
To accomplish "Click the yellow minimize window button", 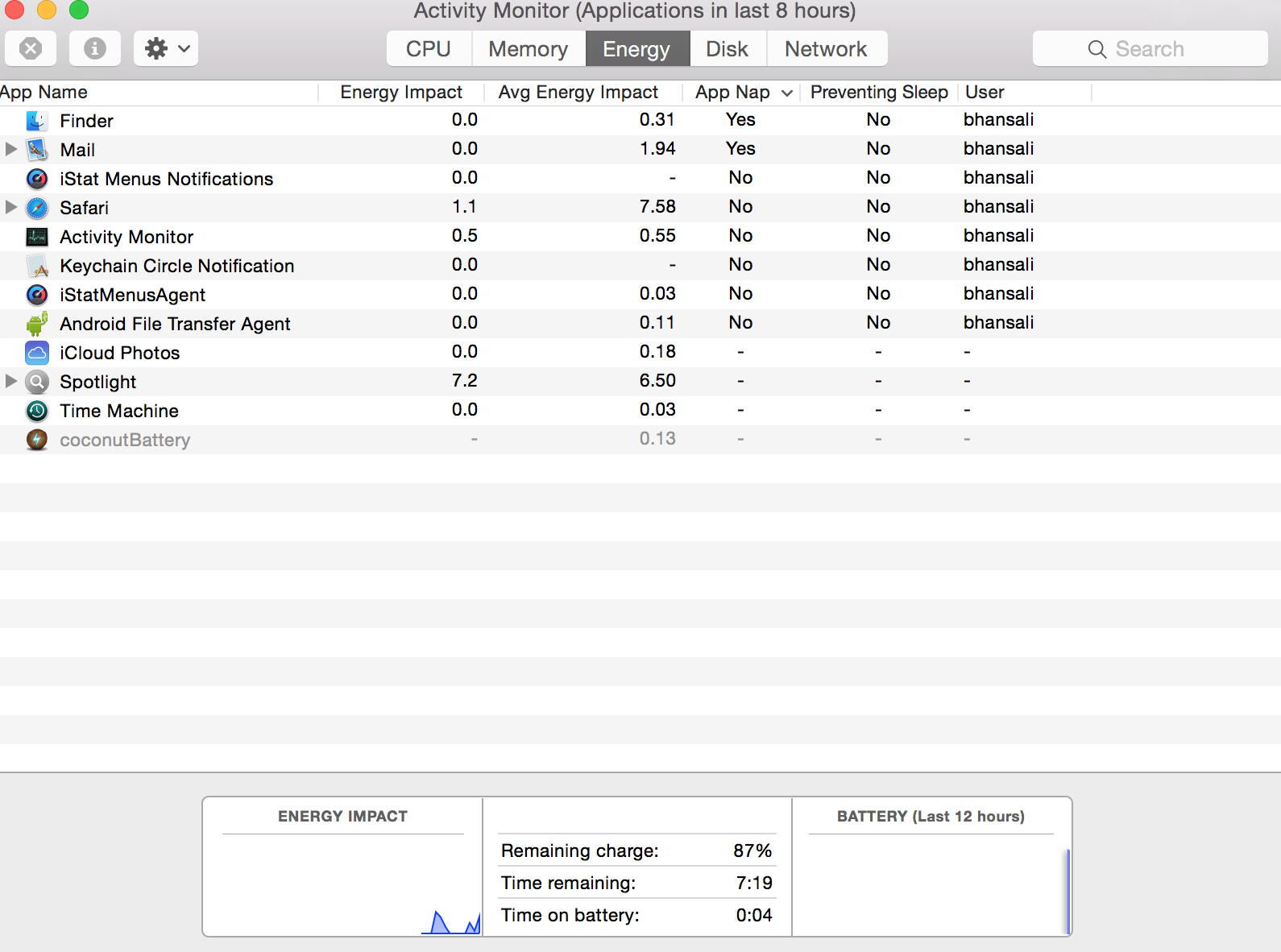I will point(47,9).
